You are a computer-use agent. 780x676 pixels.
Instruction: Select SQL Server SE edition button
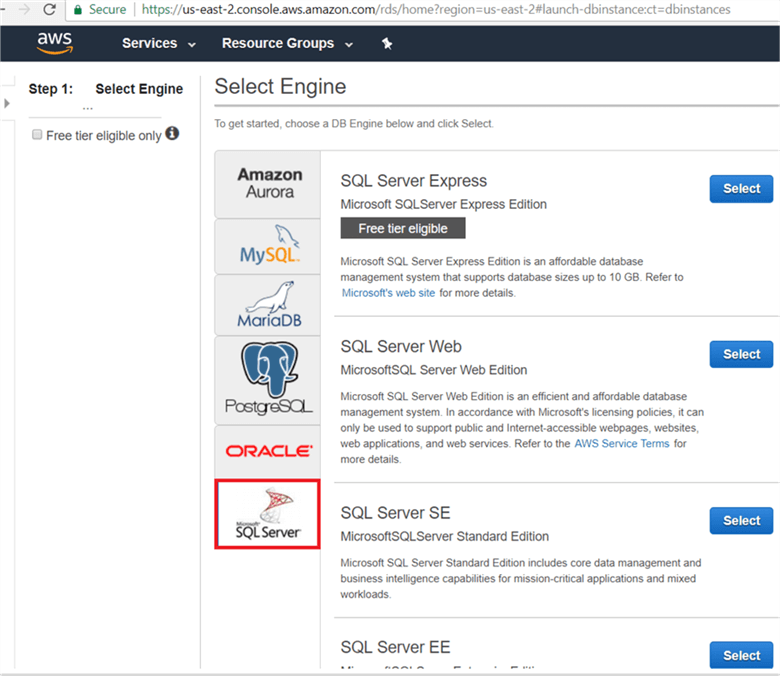741,520
